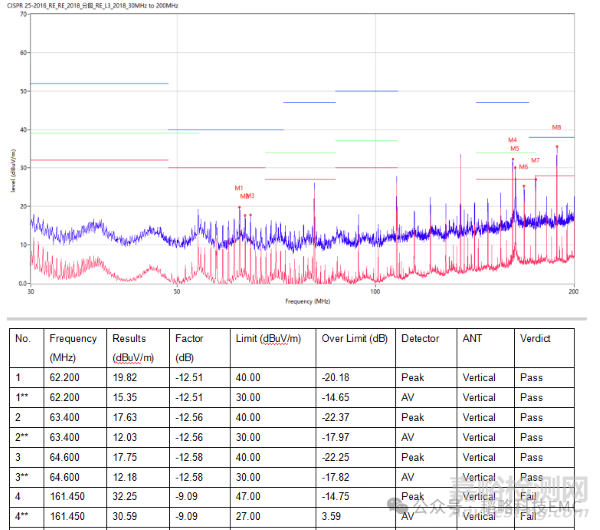Click the 19.82 result value cell
The height and width of the screenshot is (530, 600).
[x=125, y=378]
